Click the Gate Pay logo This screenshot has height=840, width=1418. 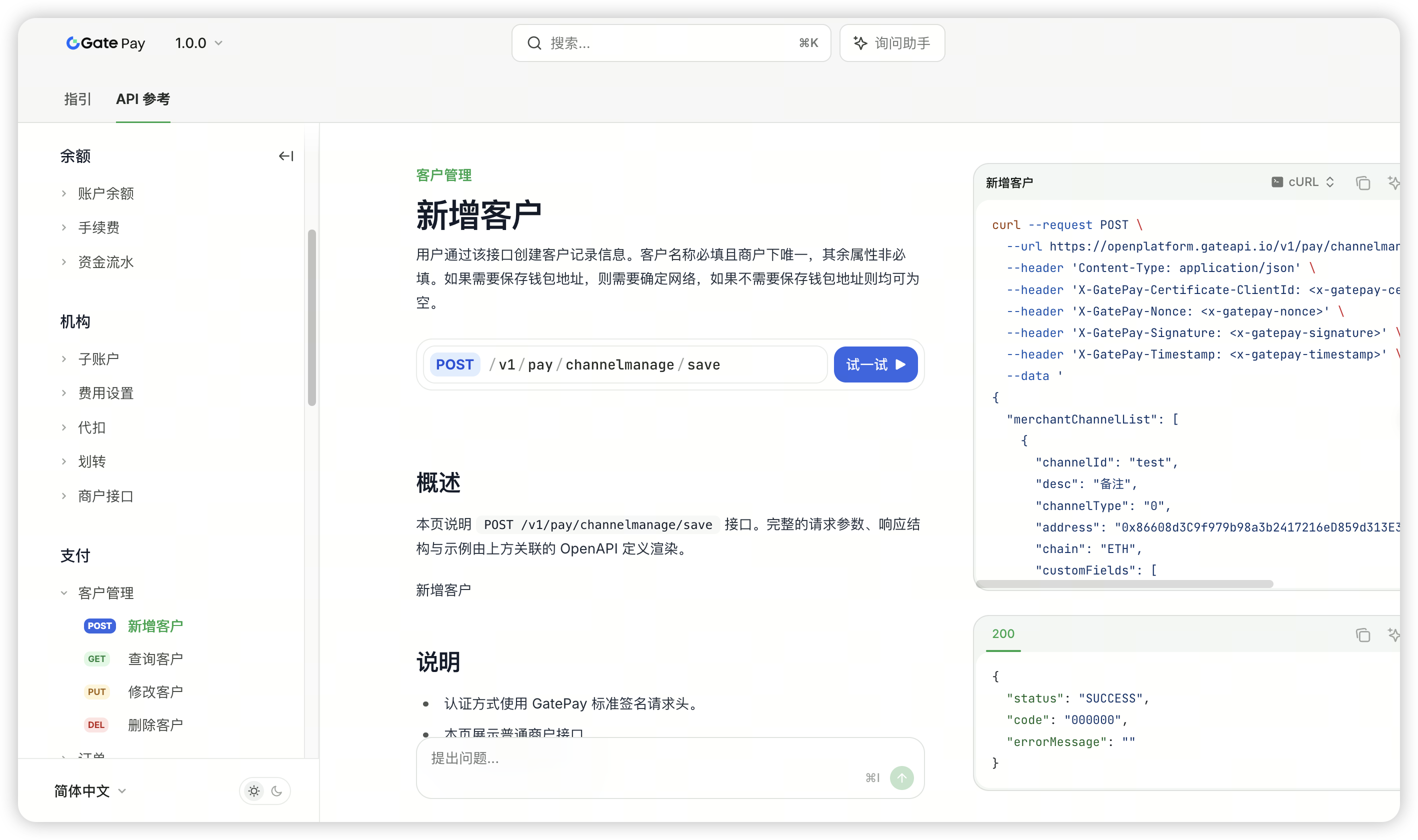coord(105,43)
